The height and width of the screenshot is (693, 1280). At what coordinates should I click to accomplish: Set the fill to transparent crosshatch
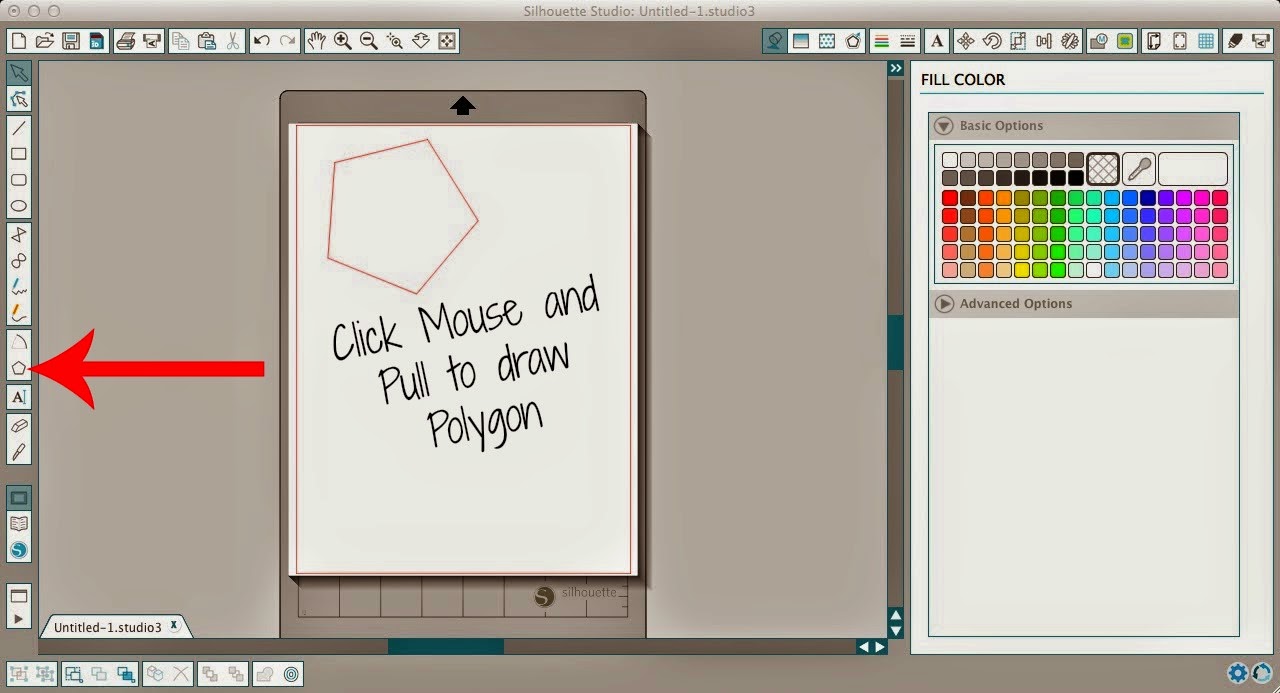[1101, 168]
